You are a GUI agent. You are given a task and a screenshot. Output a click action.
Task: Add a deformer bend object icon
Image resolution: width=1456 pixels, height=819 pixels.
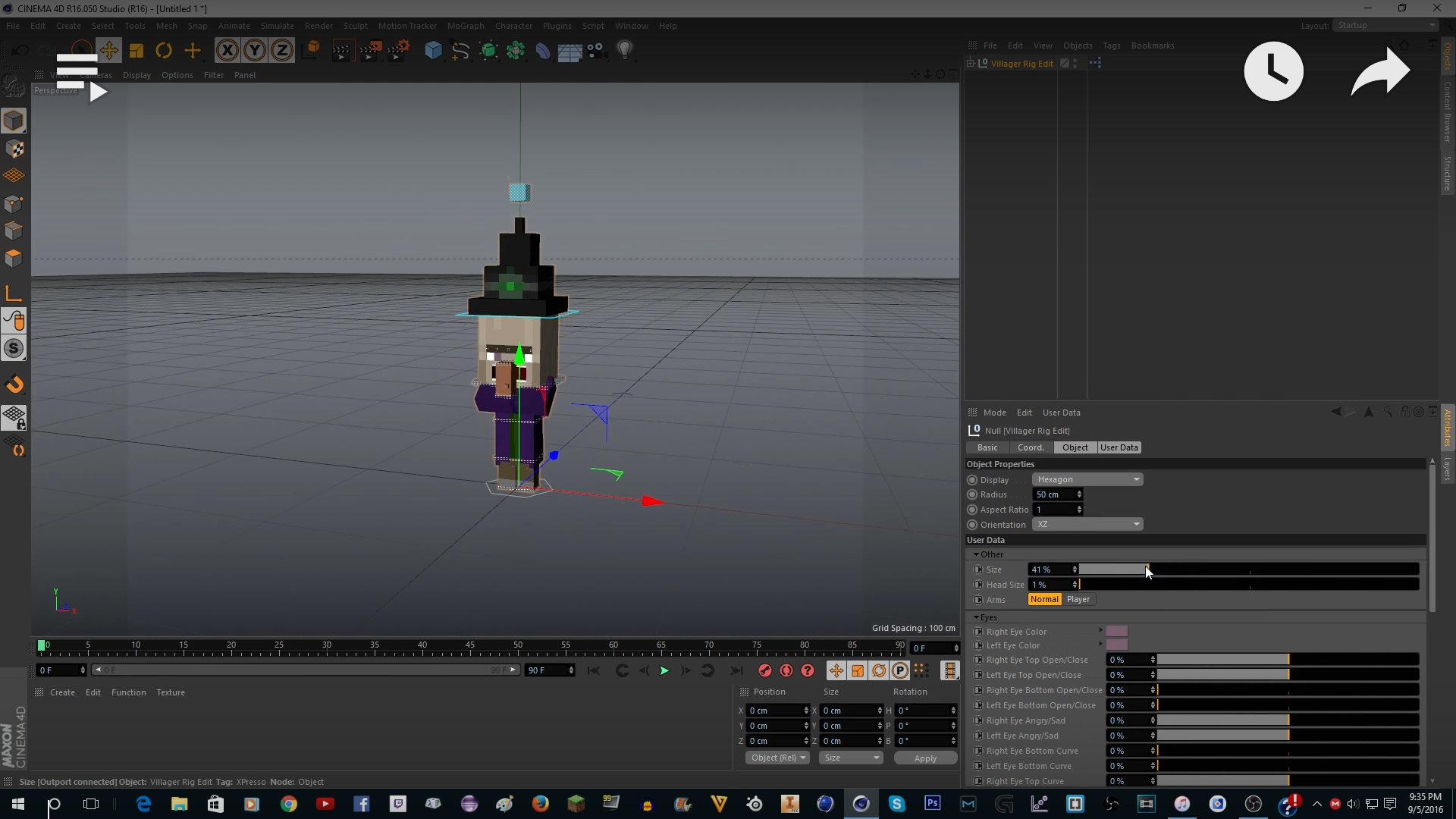[x=543, y=51]
